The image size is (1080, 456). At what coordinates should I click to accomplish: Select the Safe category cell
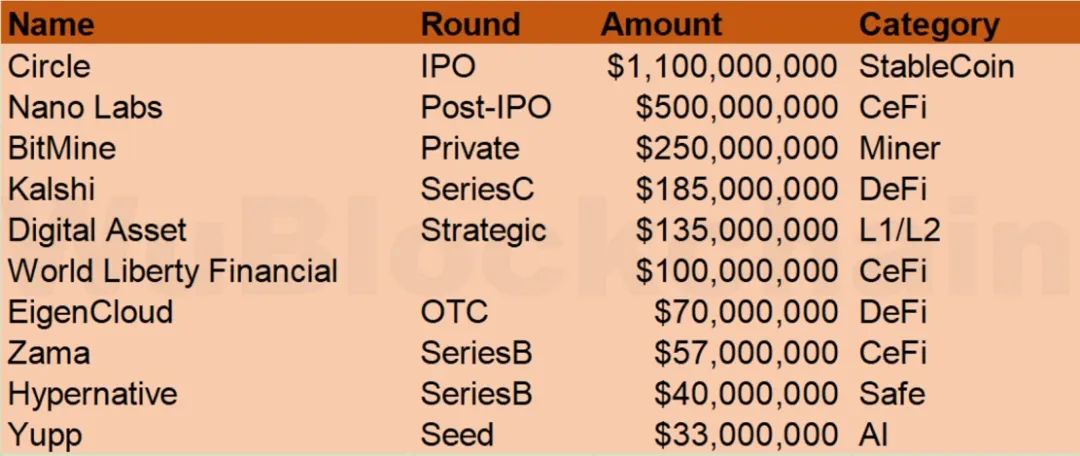coord(892,394)
